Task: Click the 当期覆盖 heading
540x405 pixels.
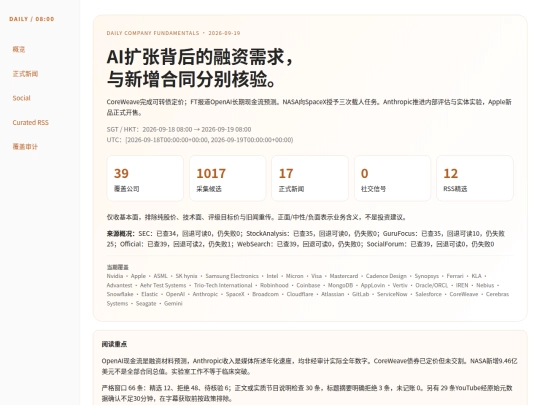Action: pos(117,267)
